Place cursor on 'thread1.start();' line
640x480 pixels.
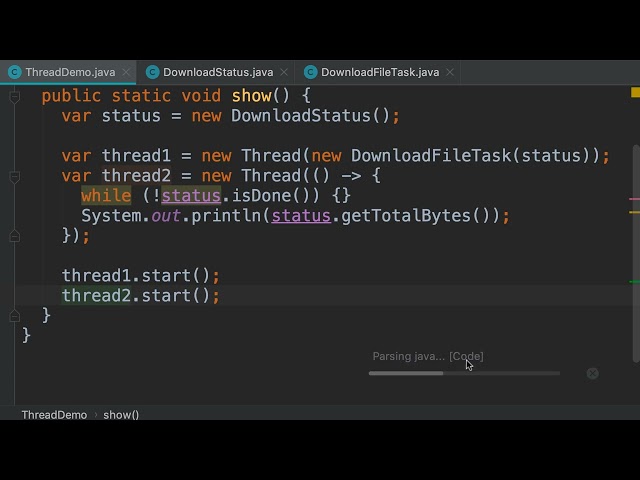pyautogui.click(x=140, y=276)
